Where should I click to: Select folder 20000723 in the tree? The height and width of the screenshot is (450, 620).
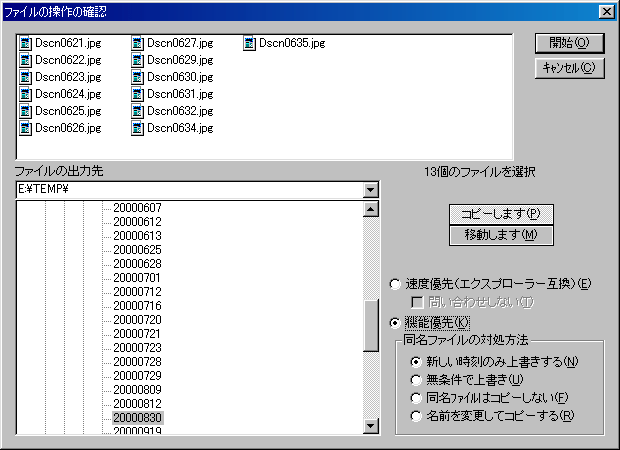click(137, 348)
